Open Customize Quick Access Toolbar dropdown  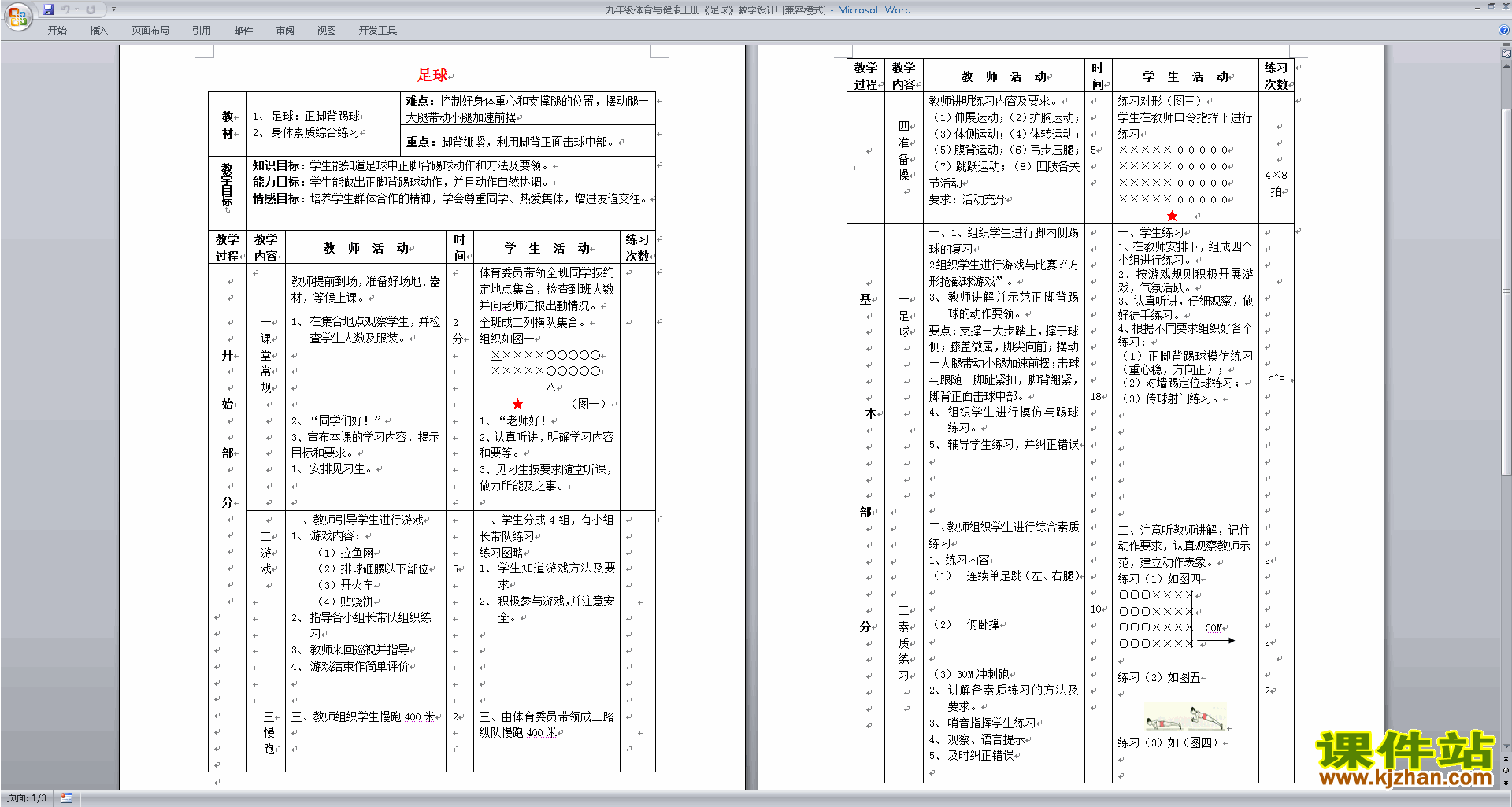[x=113, y=9]
